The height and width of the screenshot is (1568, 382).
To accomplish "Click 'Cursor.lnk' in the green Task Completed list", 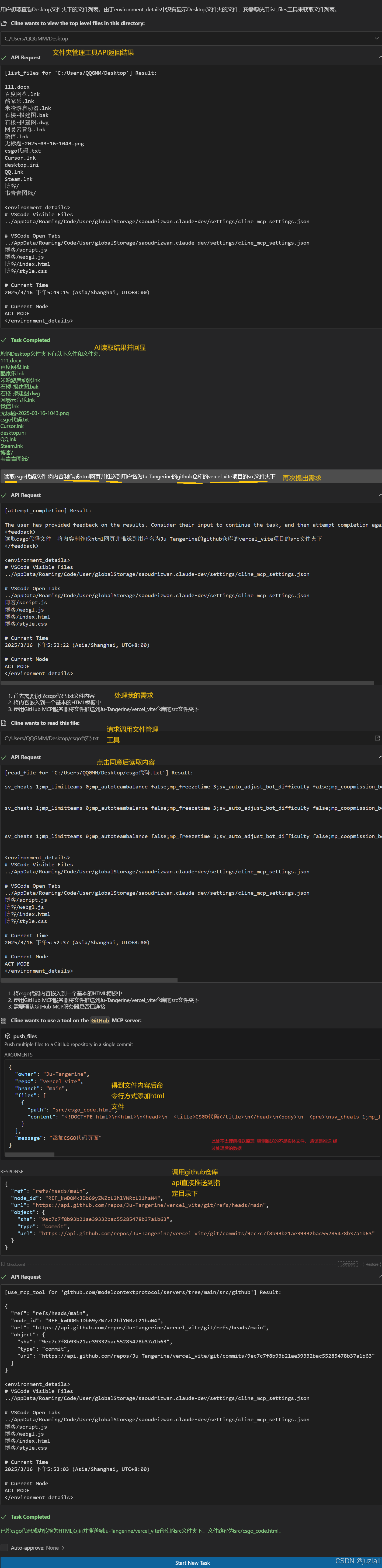I will click(x=12, y=426).
